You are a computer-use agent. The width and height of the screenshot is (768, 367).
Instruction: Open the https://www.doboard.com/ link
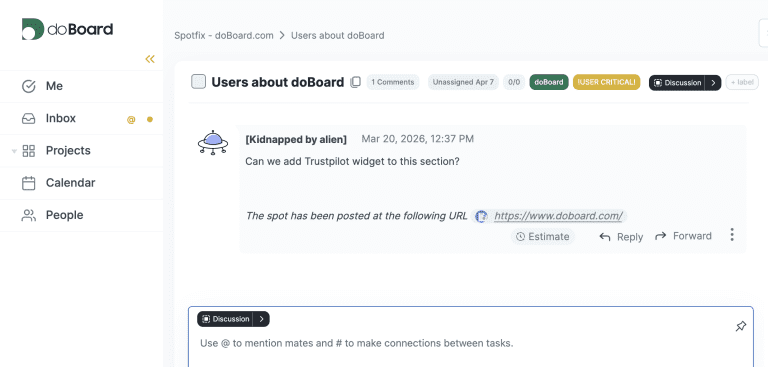tap(558, 216)
